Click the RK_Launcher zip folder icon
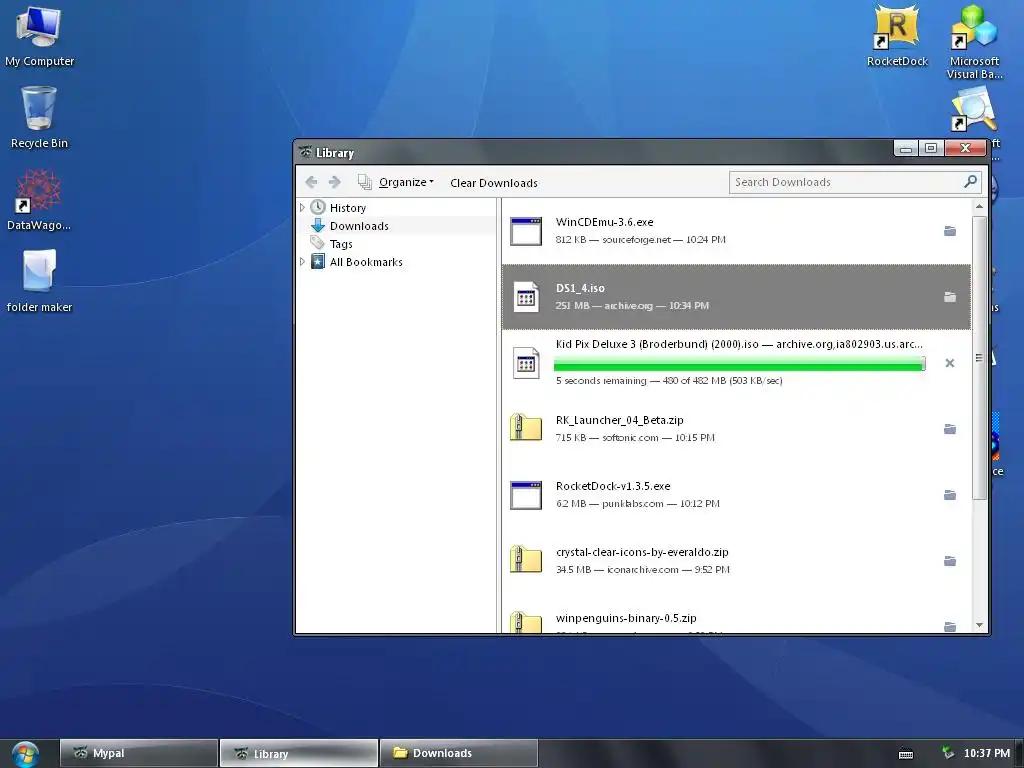This screenshot has width=1024, height=768. click(526, 428)
